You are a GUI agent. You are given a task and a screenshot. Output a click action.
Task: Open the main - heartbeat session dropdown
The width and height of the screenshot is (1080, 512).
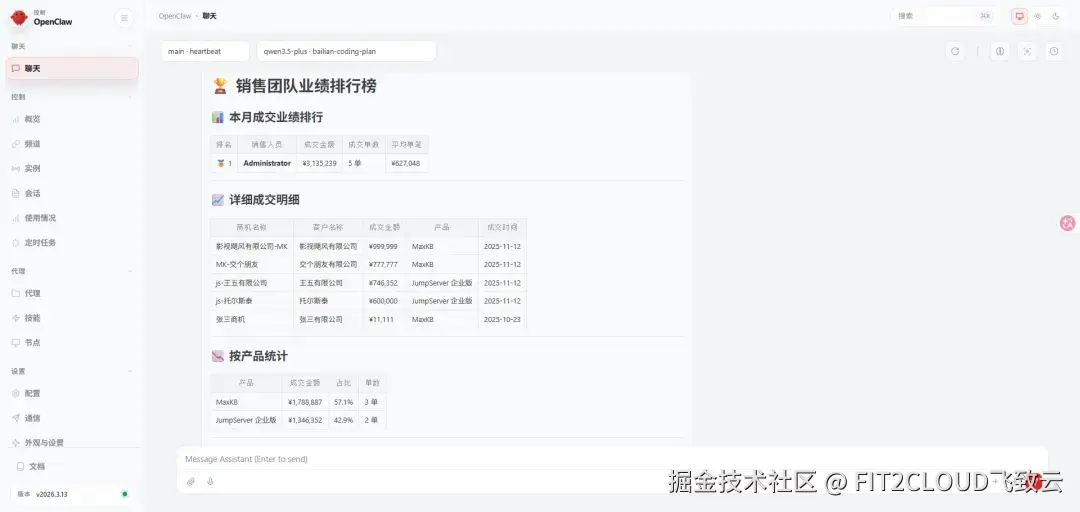pos(206,51)
